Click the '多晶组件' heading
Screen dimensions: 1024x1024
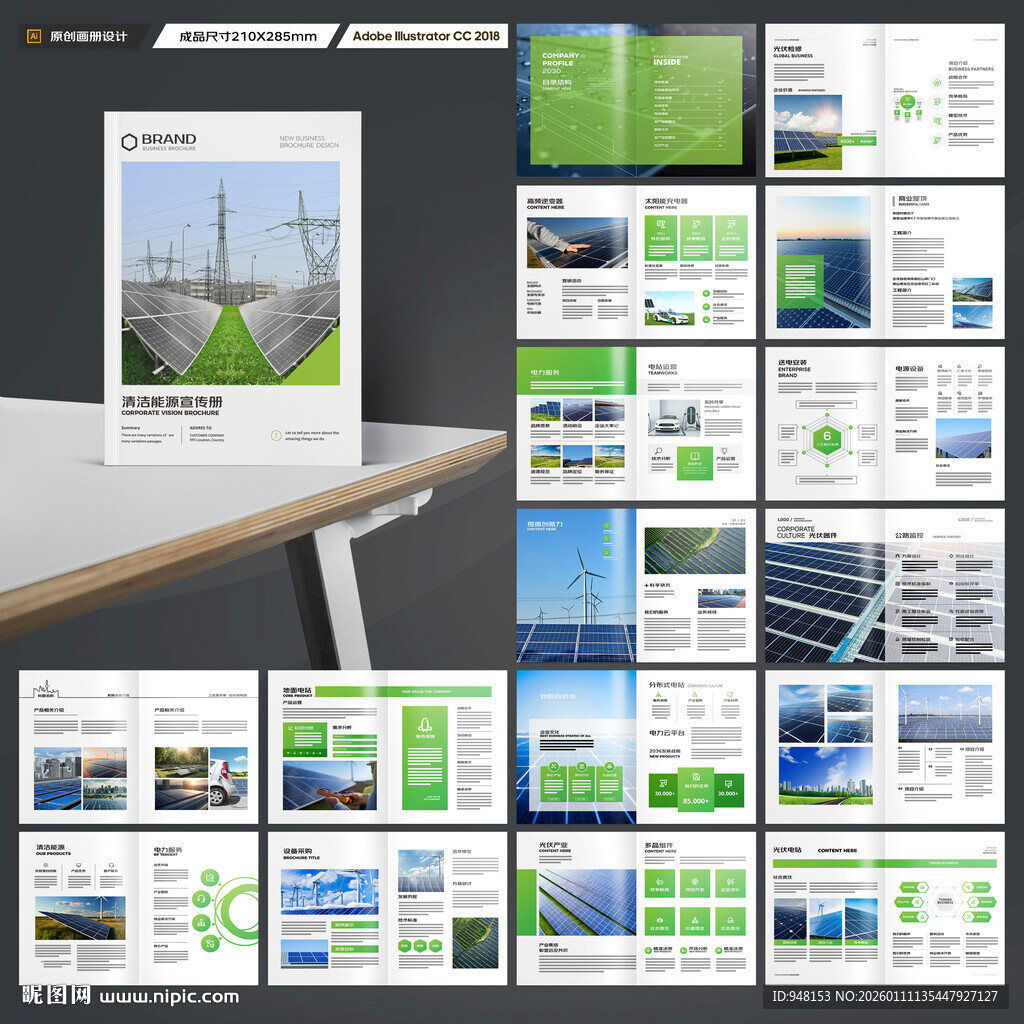click(x=659, y=845)
